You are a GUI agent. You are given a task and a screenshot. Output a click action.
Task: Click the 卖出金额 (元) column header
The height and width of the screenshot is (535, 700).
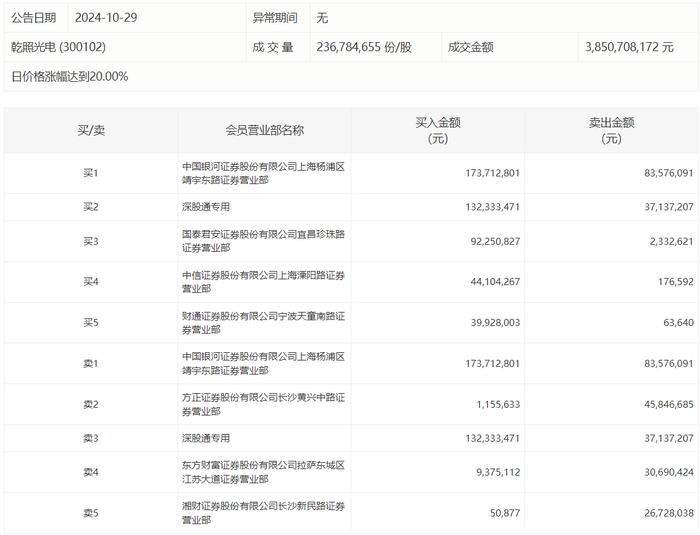(x=611, y=130)
